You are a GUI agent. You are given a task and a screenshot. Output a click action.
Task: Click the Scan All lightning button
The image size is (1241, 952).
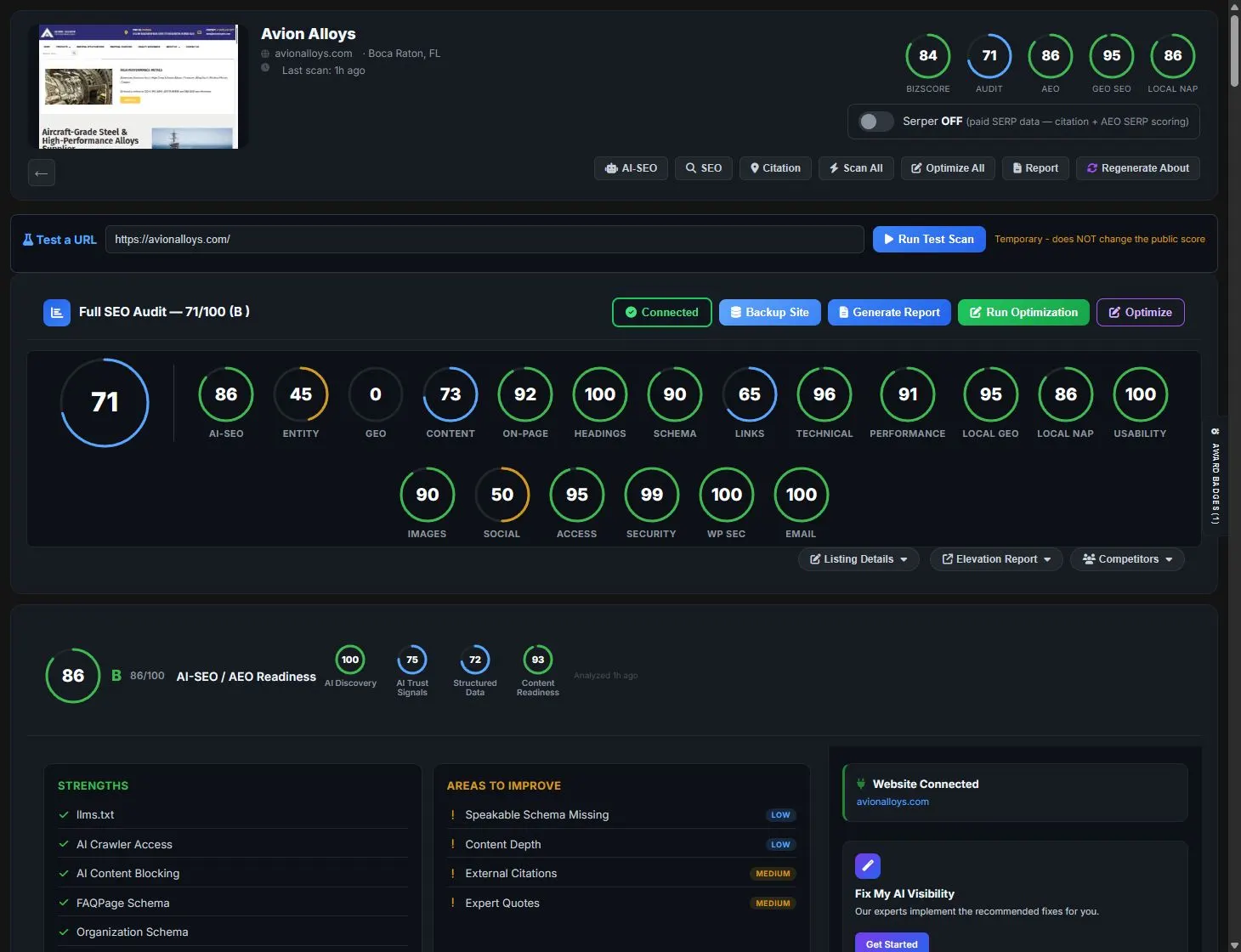pyautogui.click(x=856, y=168)
